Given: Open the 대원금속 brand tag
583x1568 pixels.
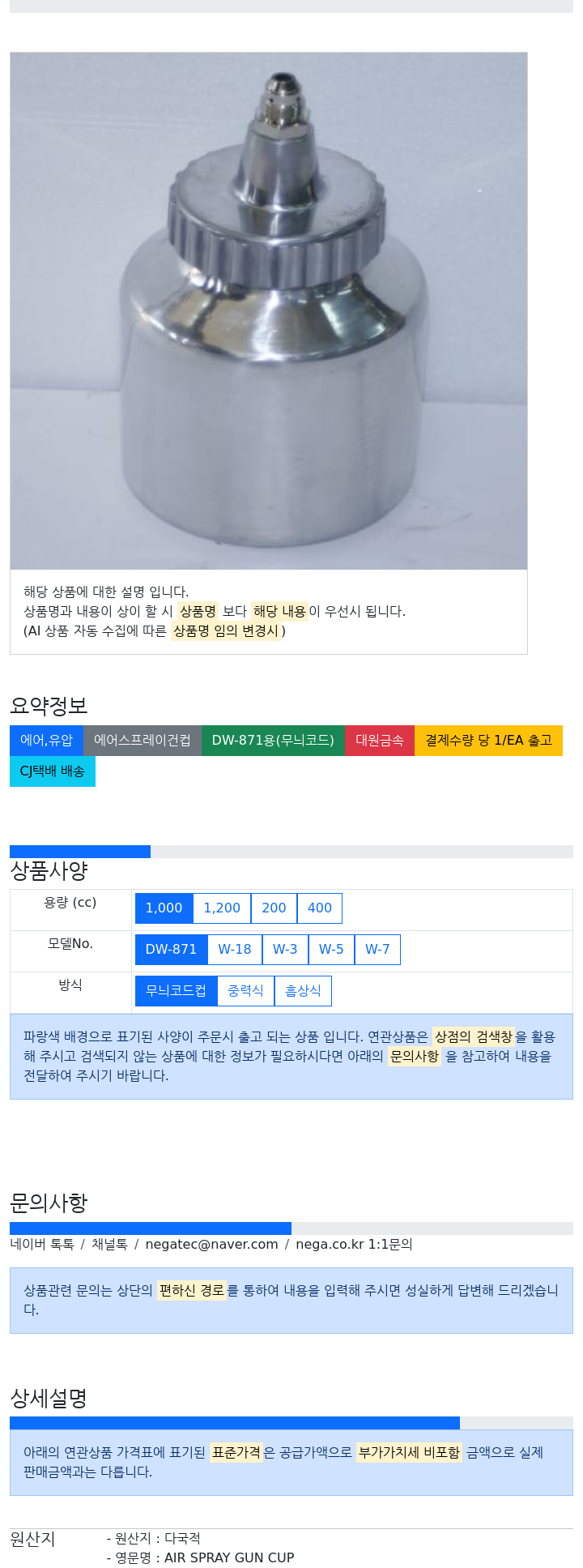Looking at the screenshot, I should coord(380,740).
